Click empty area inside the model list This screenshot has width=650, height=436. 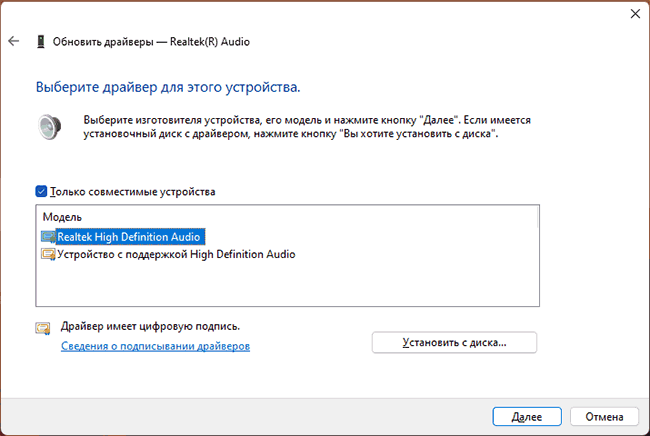[x=286, y=284]
